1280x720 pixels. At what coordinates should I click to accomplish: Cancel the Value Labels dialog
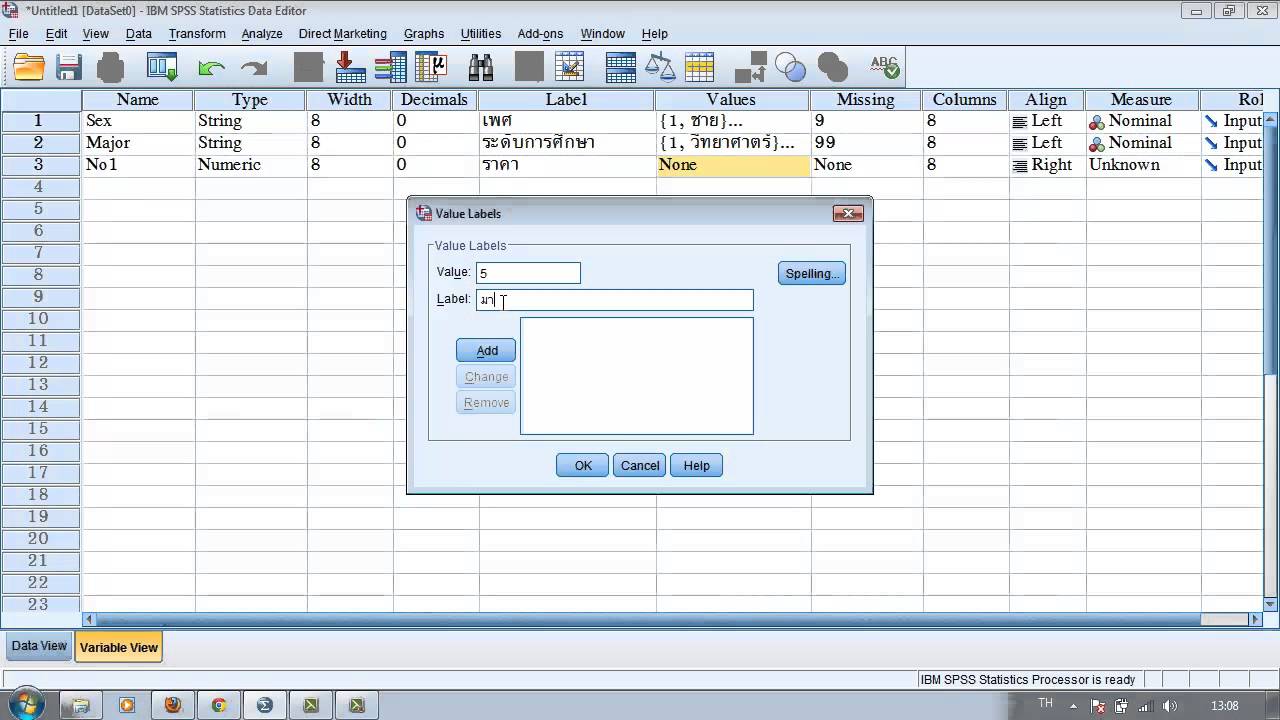point(640,465)
